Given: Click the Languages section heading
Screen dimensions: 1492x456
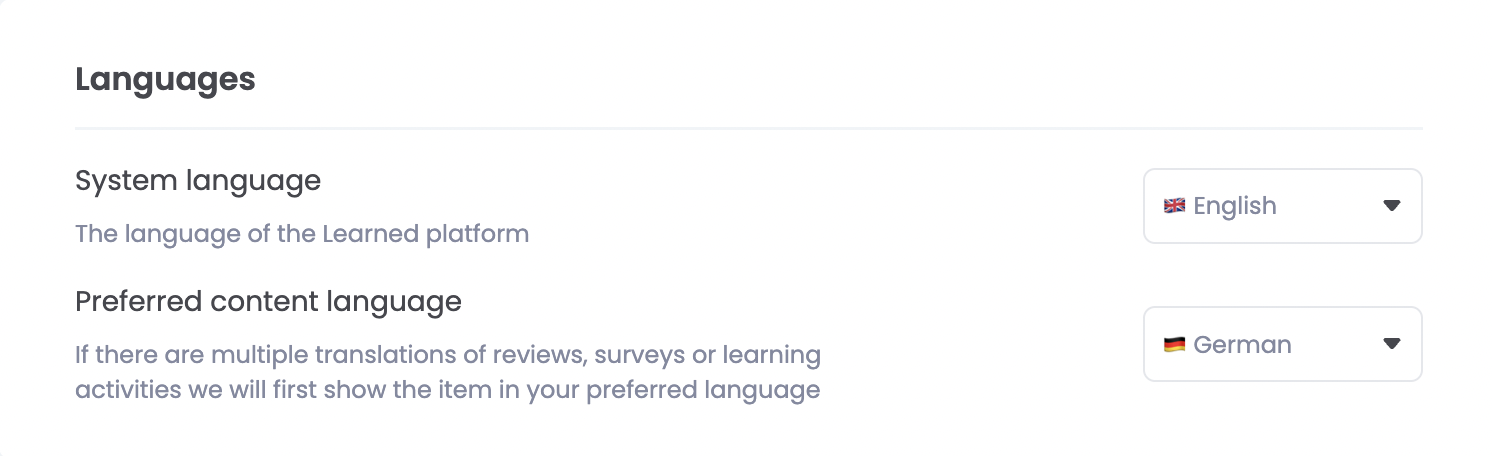Looking at the screenshot, I should [165, 79].
